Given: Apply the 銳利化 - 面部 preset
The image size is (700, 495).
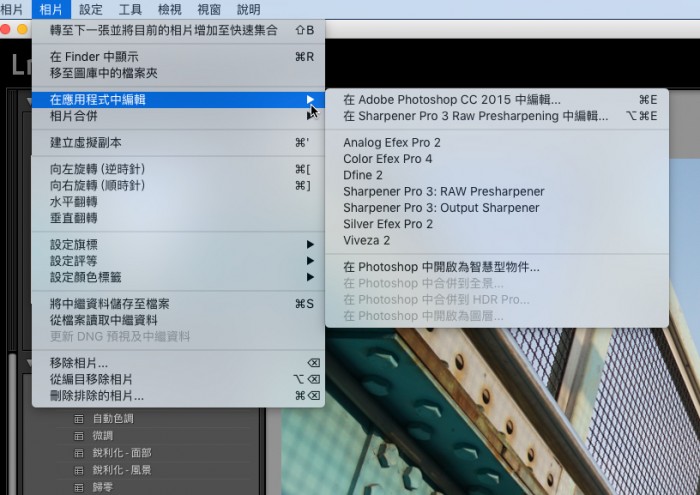Looking at the screenshot, I should click(x=122, y=453).
